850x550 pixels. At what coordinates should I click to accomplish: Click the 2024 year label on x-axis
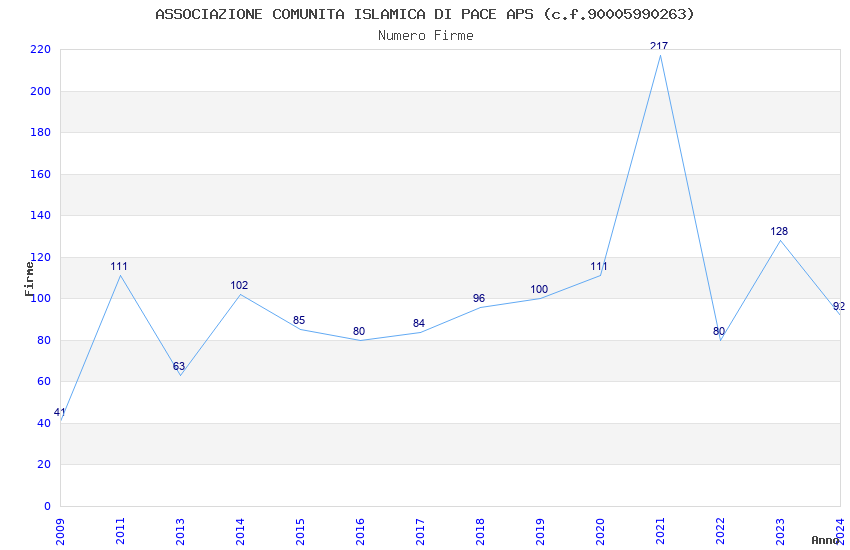pyautogui.click(x=840, y=532)
